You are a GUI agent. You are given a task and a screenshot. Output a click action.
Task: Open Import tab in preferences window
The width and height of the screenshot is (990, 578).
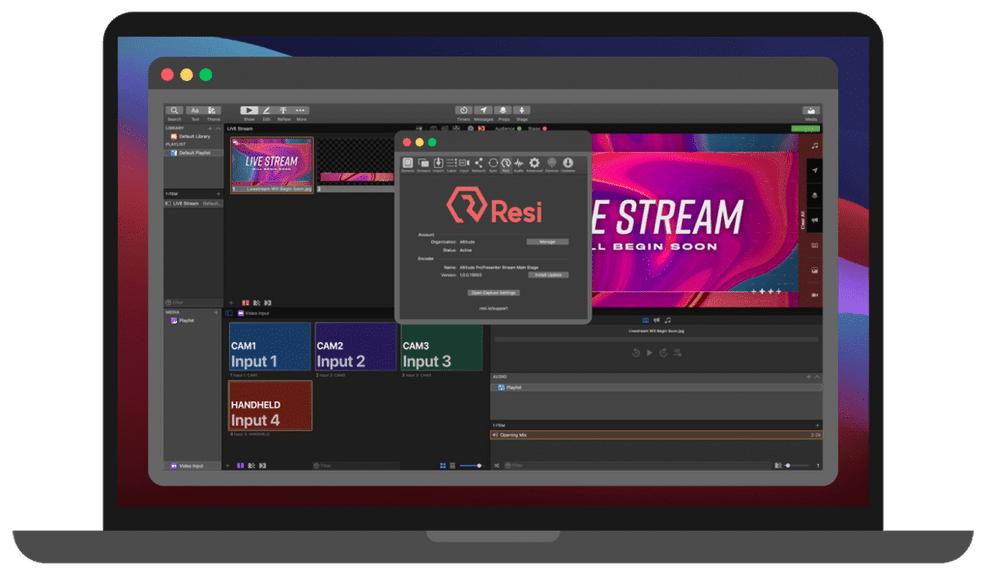pos(438,164)
